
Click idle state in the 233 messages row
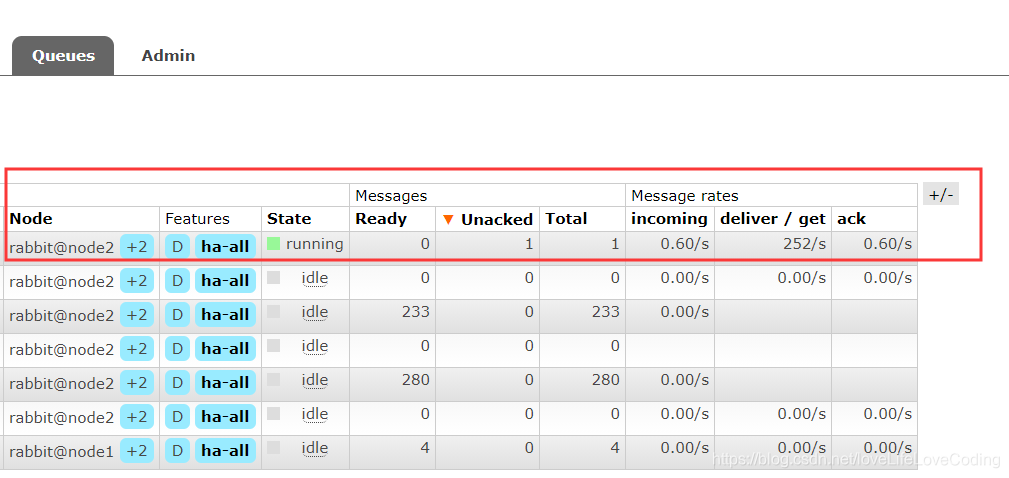[x=315, y=313]
